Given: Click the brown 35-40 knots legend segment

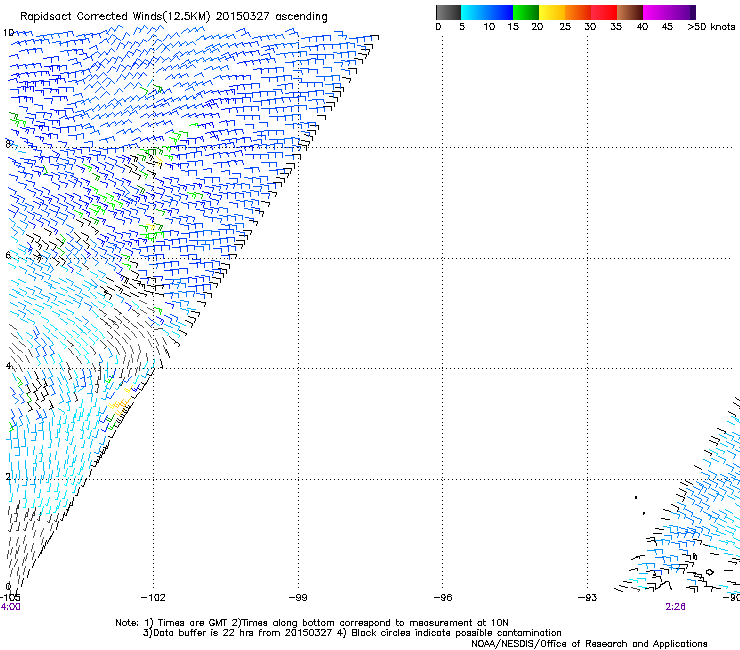Looking at the screenshot, I should point(630,12).
